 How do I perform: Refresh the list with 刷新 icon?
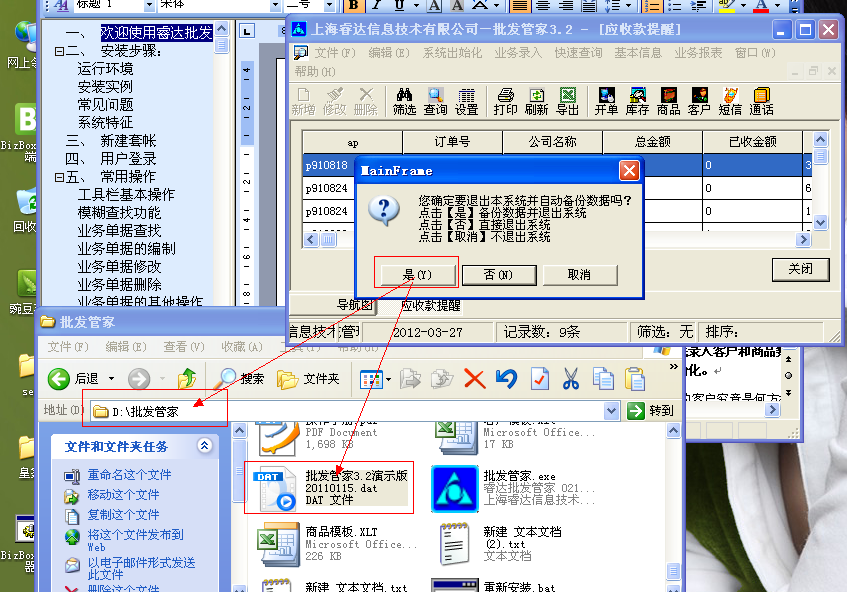pos(536,96)
